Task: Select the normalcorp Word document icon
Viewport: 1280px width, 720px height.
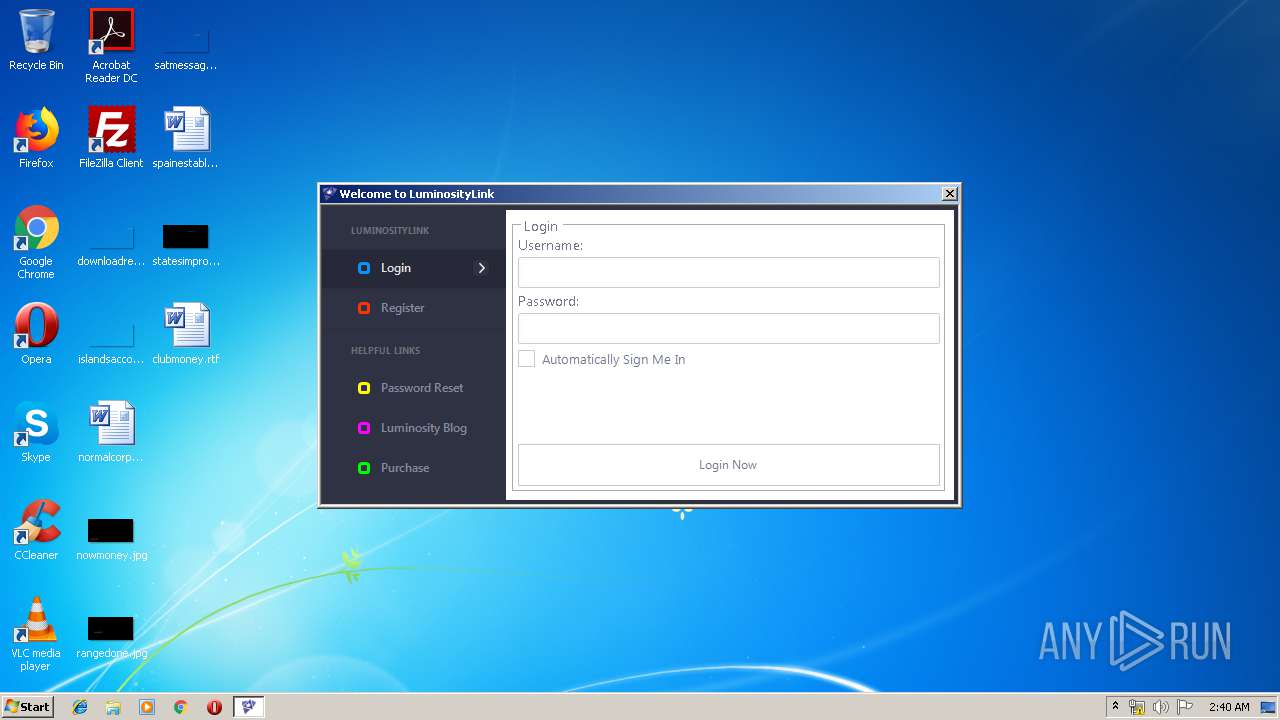Action: click(x=111, y=432)
